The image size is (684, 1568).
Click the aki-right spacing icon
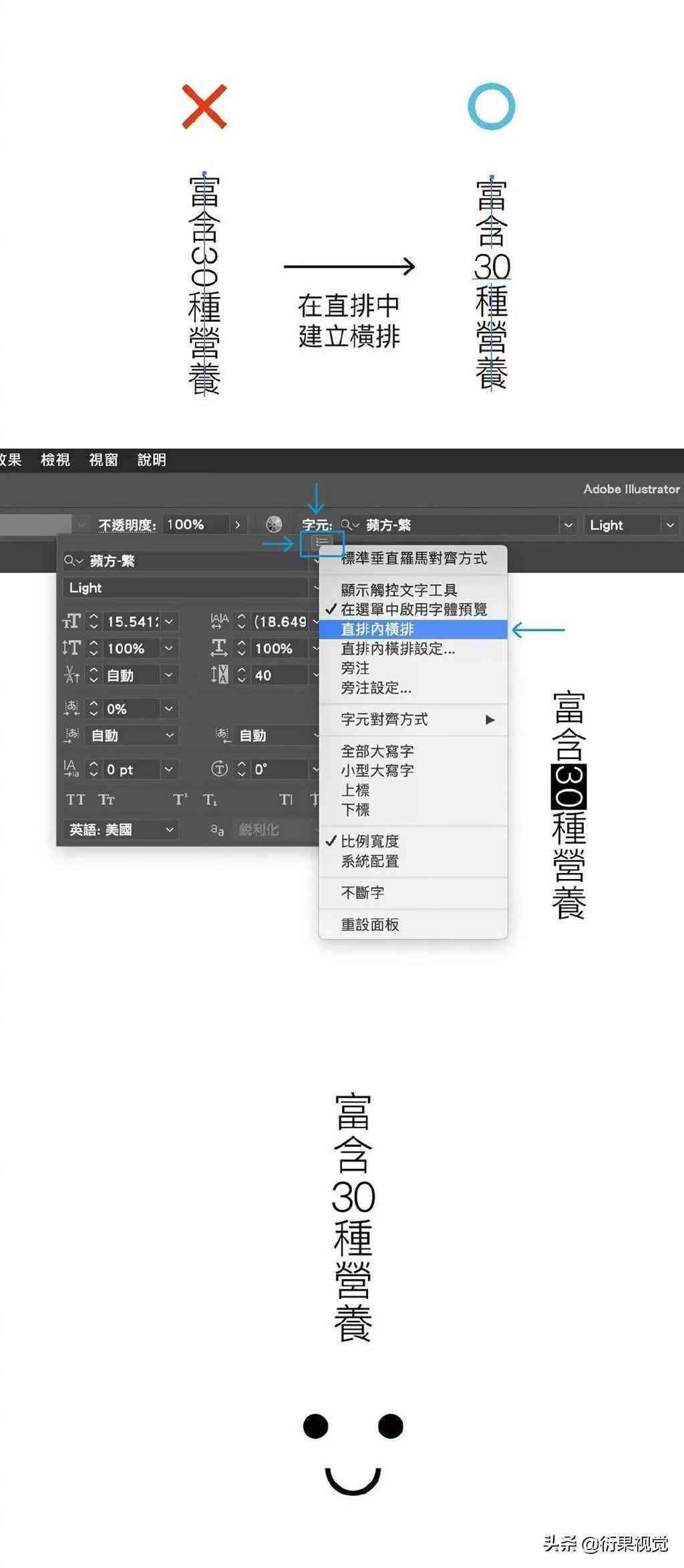coord(222,736)
